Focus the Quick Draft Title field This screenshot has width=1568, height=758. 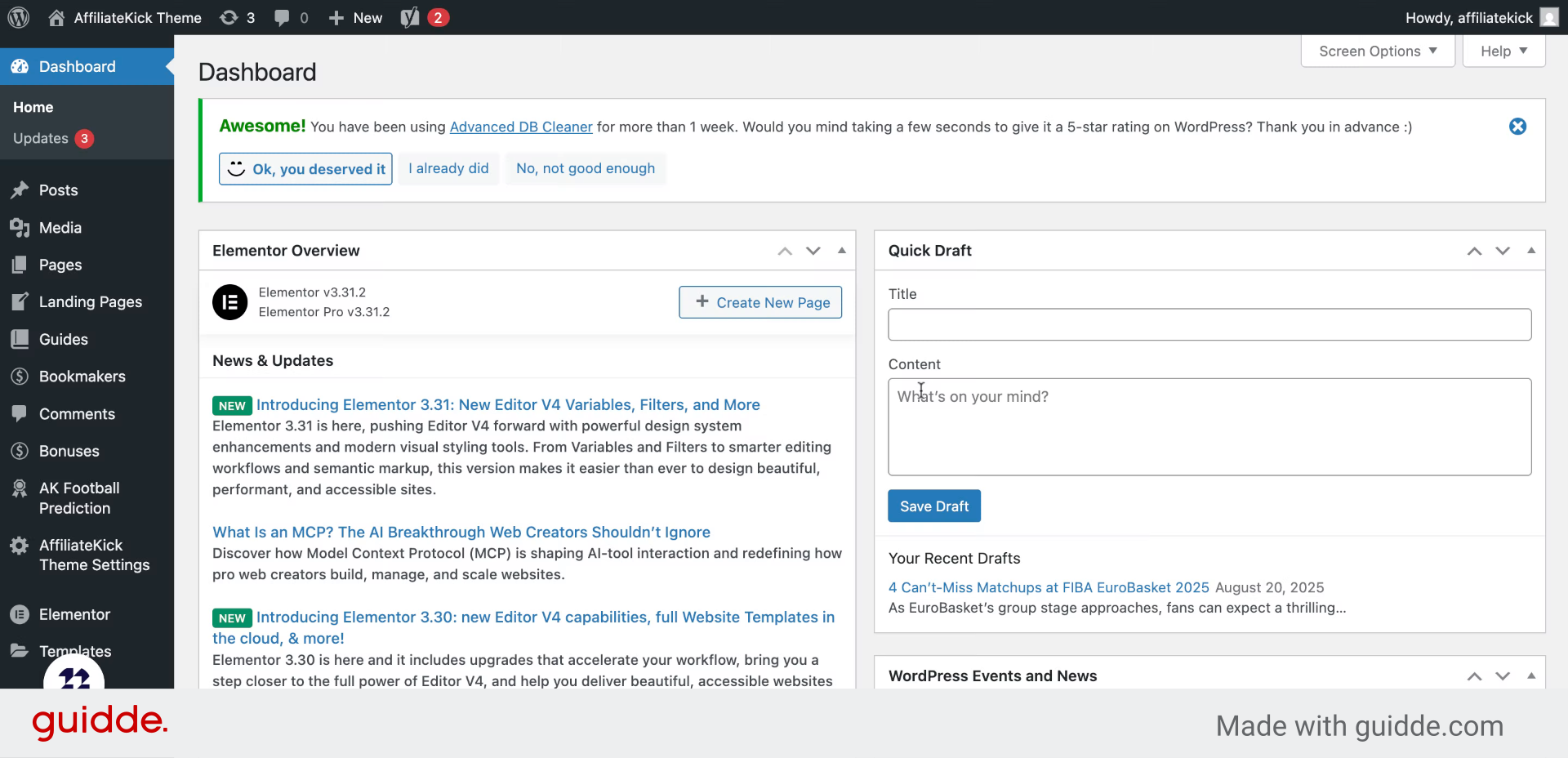pyautogui.click(x=1209, y=324)
